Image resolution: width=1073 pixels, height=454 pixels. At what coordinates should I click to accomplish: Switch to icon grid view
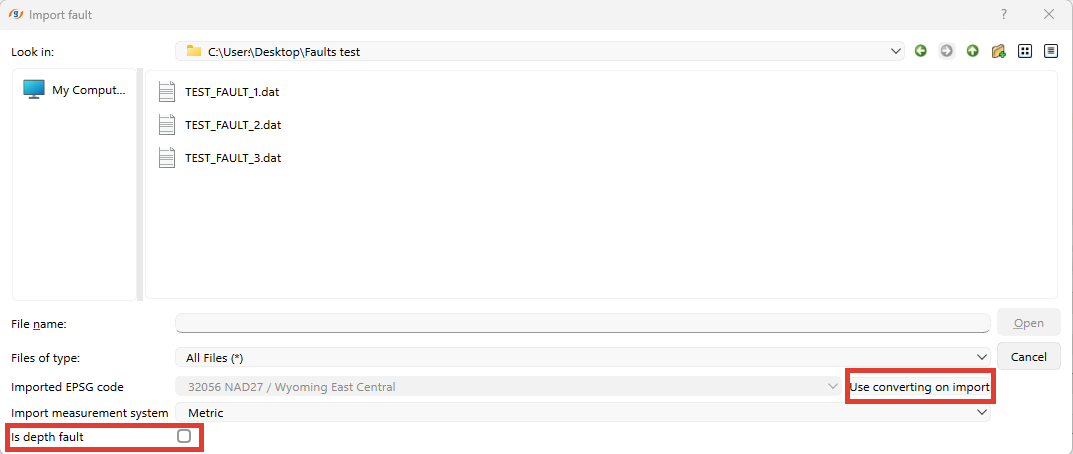tap(1024, 51)
